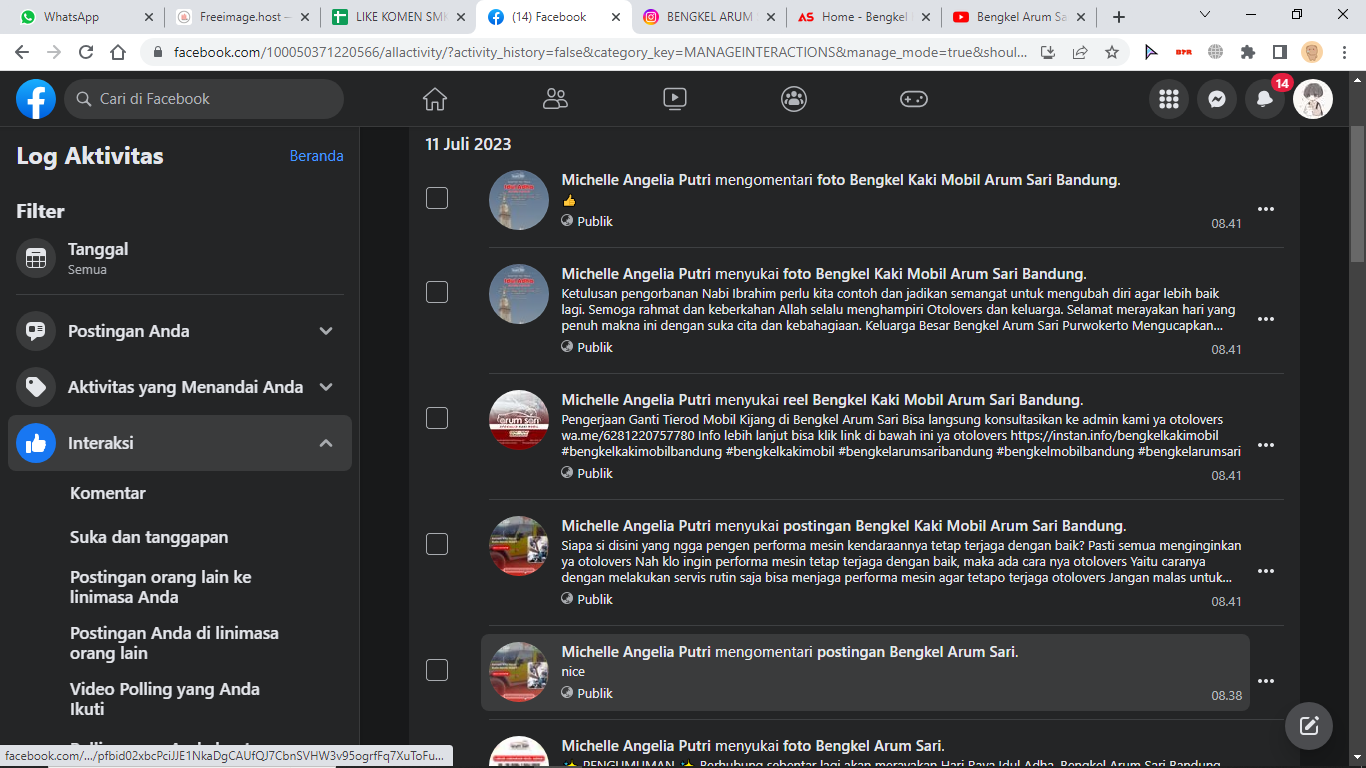The image size is (1366, 768).
Task: Click the Postingan Anda speech bubble icon
Action: pos(36,331)
